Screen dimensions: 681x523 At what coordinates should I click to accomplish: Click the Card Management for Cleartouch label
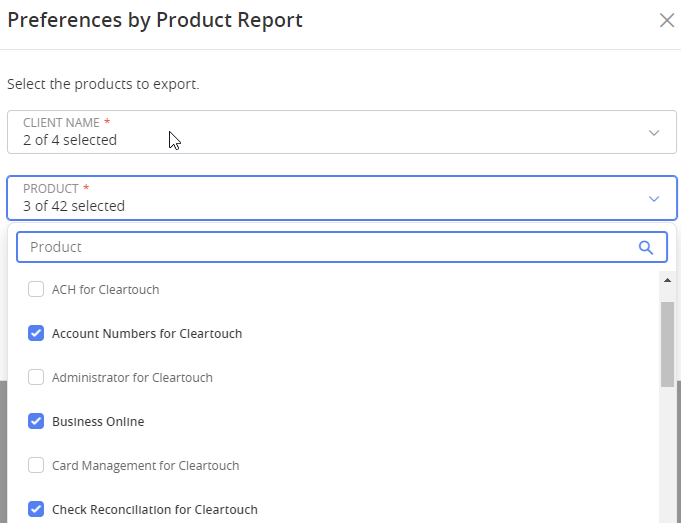pyautogui.click(x=145, y=465)
